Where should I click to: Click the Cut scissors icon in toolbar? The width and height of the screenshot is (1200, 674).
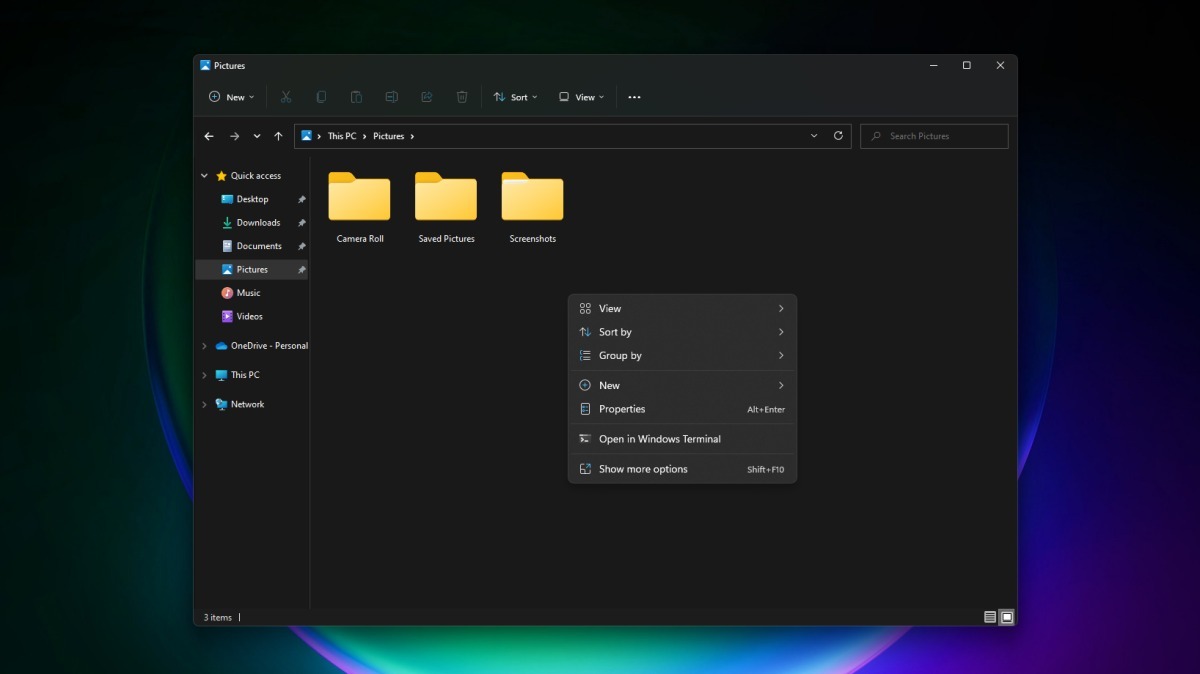tap(286, 97)
